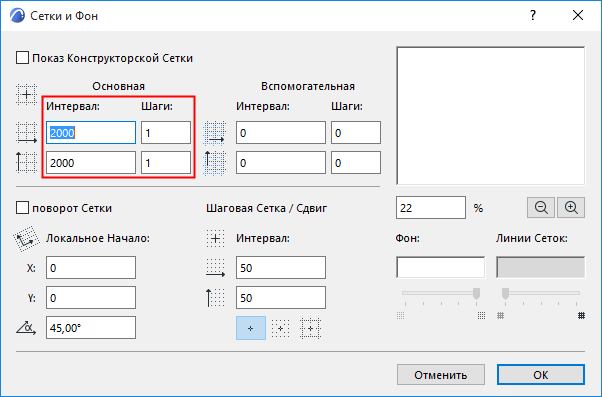Confirm the dialog with OK
The image size is (602, 397).
[541, 375]
